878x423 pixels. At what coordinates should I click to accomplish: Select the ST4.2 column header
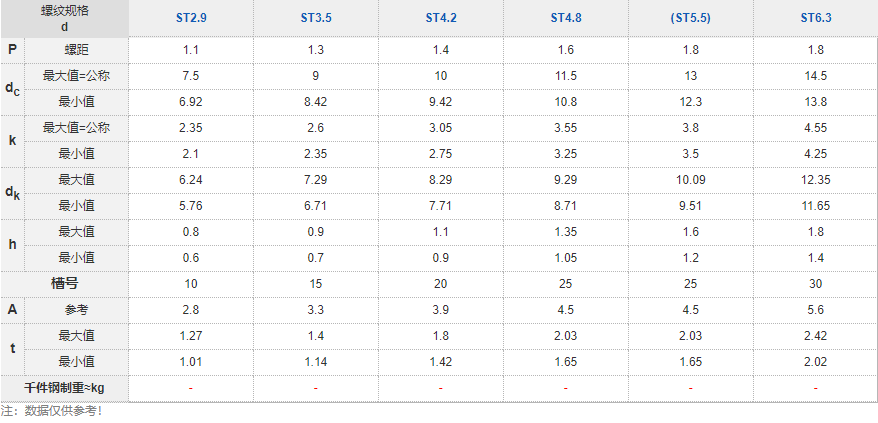pos(440,19)
